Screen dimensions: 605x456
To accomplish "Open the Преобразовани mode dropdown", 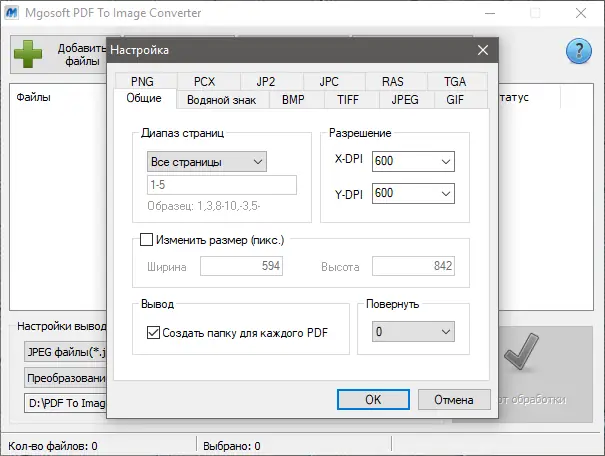I will click(x=65, y=378).
